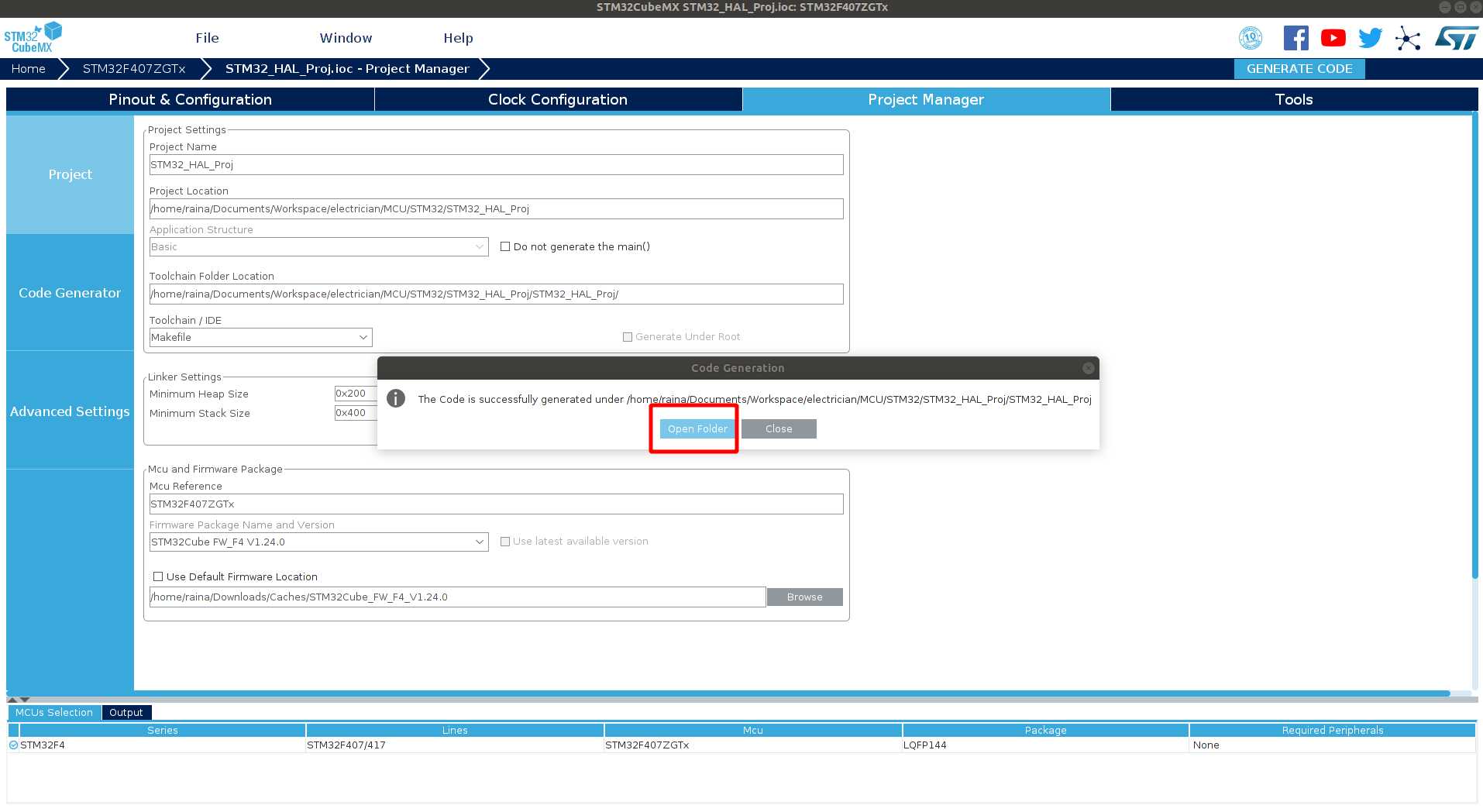Click the Minimum Stack Size field
Image resolution: width=1483 pixels, height=812 pixels.
[356, 412]
